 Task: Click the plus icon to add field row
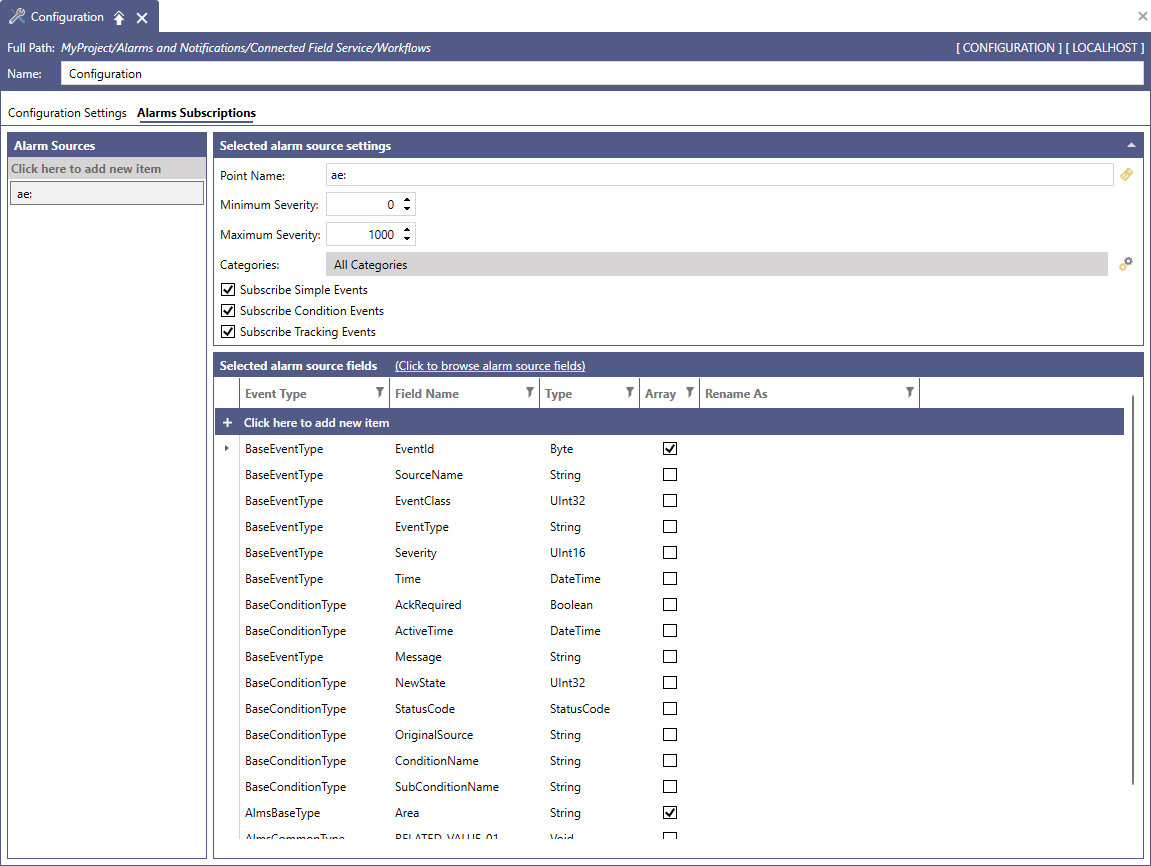click(228, 423)
